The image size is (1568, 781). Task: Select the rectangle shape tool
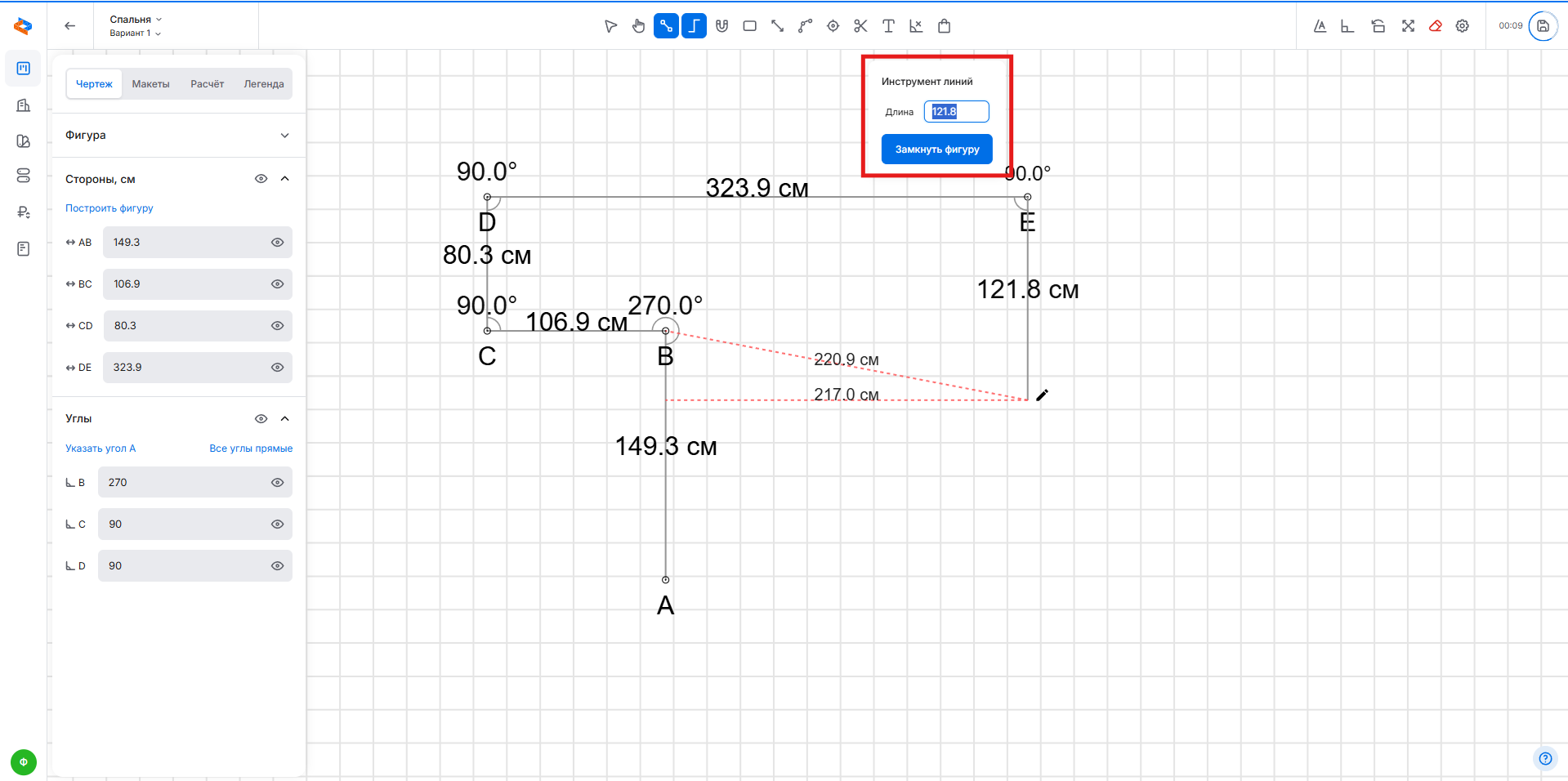pyautogui.click(x=749, y=26)
